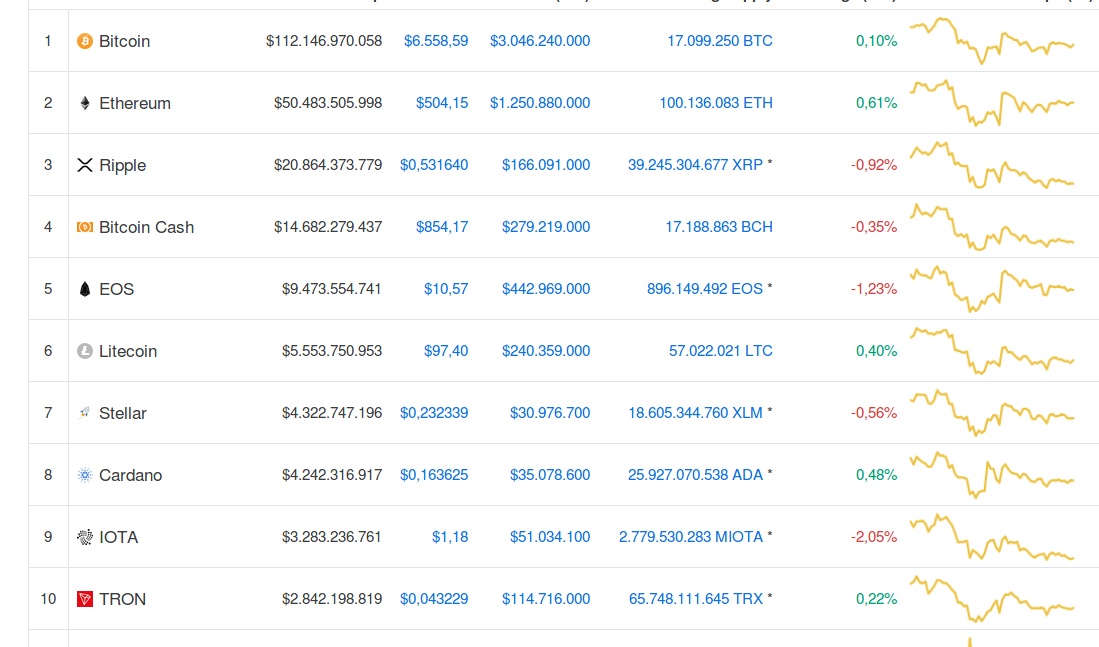Image resolution: width=1099 pixels, height=647 pixels.
Task: View Bitcoin's 7-day sparkline chart
Action: pyautogui.click(x=991, y=40)
